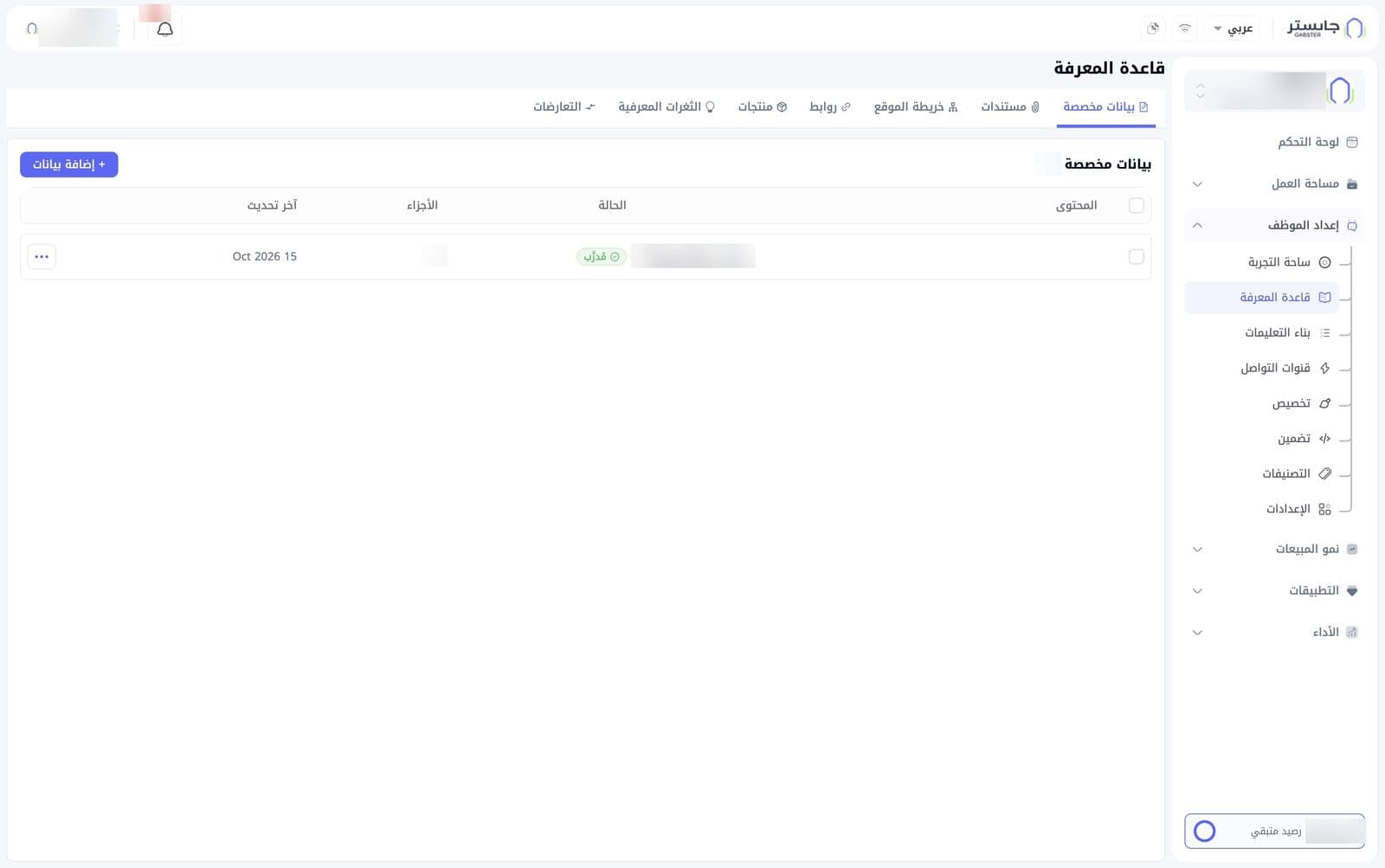Open الإعدادات settings in the sidebar

coord(1298,510)
